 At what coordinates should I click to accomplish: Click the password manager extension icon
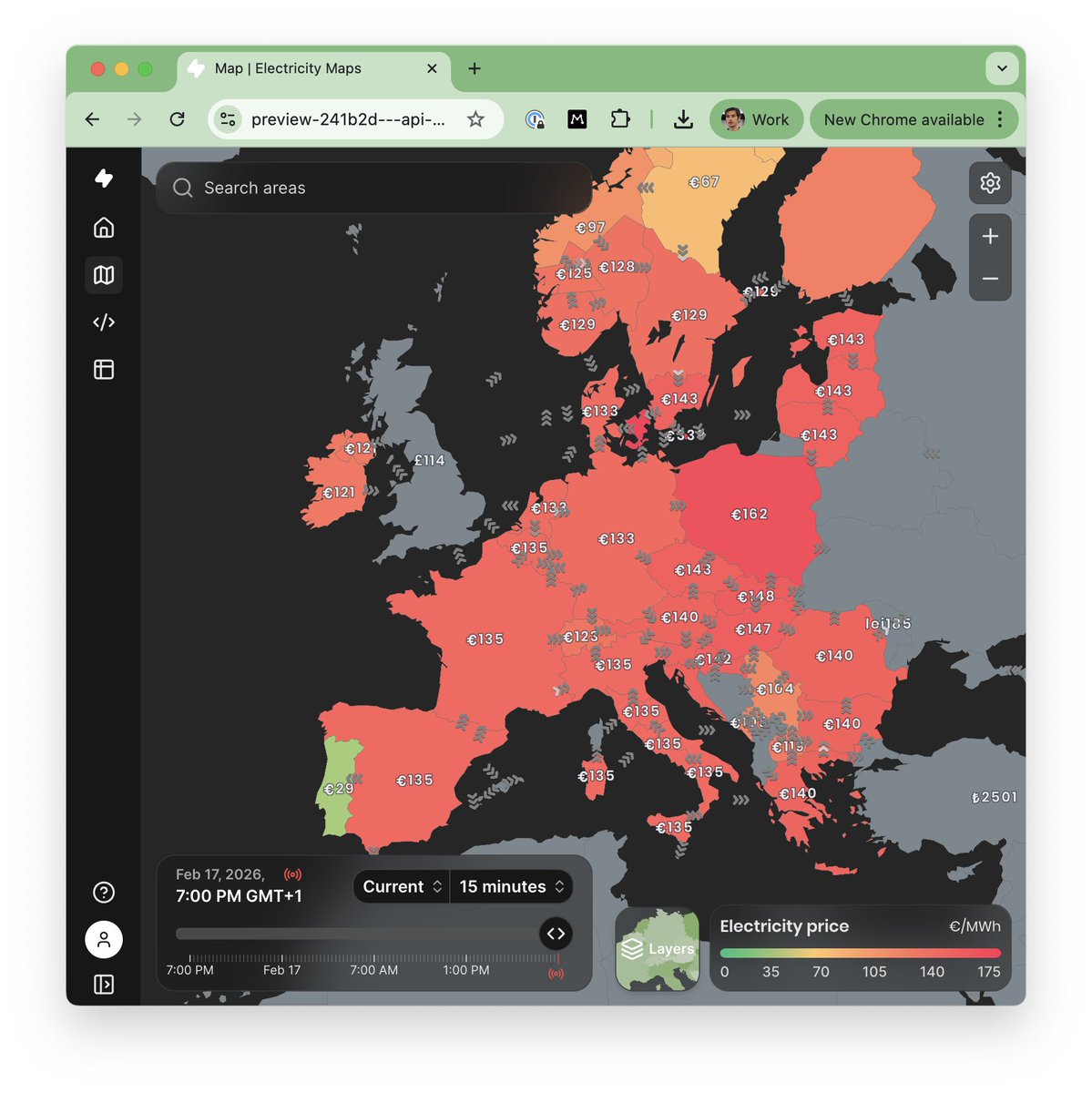pos(535,119)
